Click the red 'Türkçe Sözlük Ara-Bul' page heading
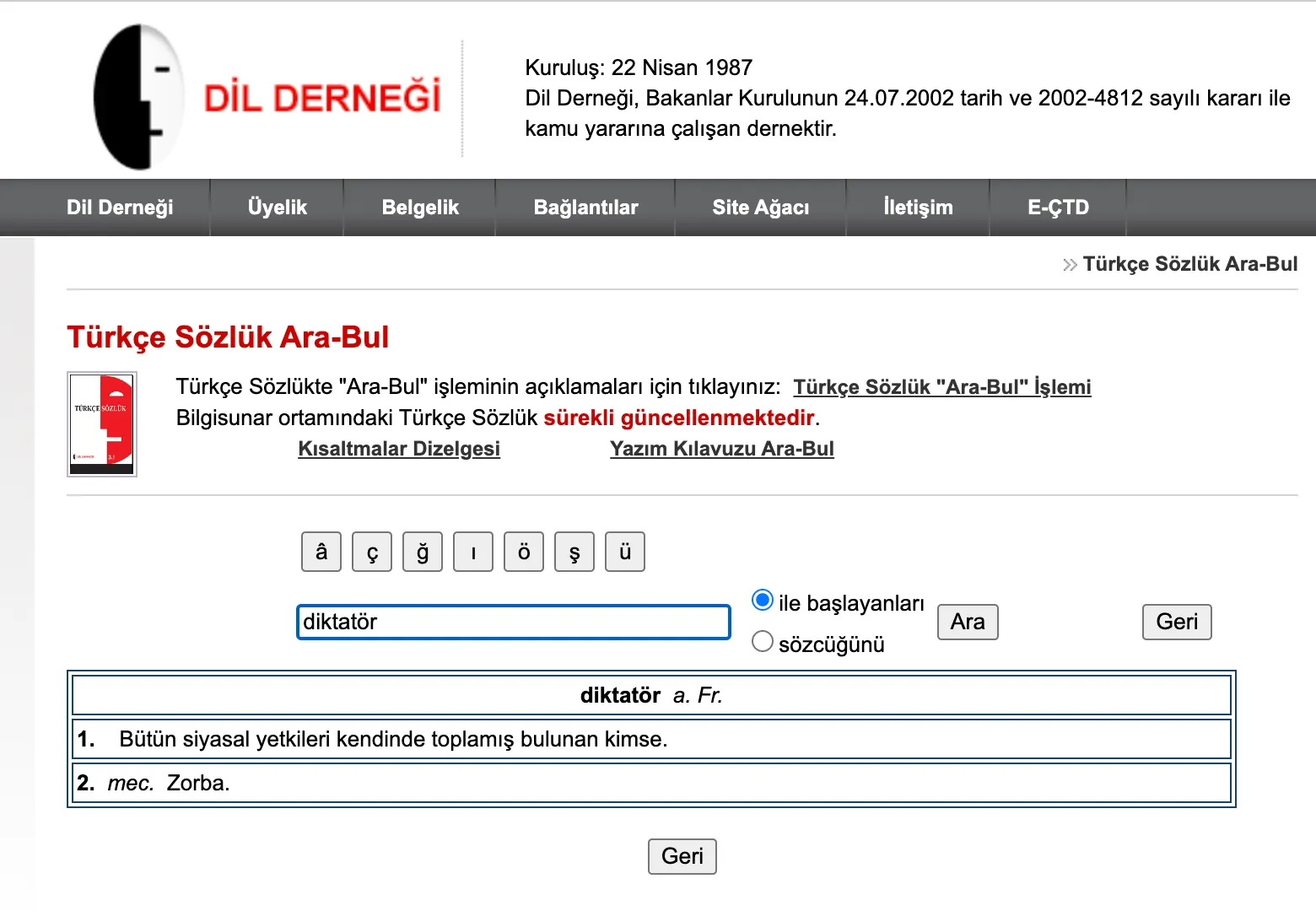Viewport: 1316px width, 911px height. [x=228, y=337]
